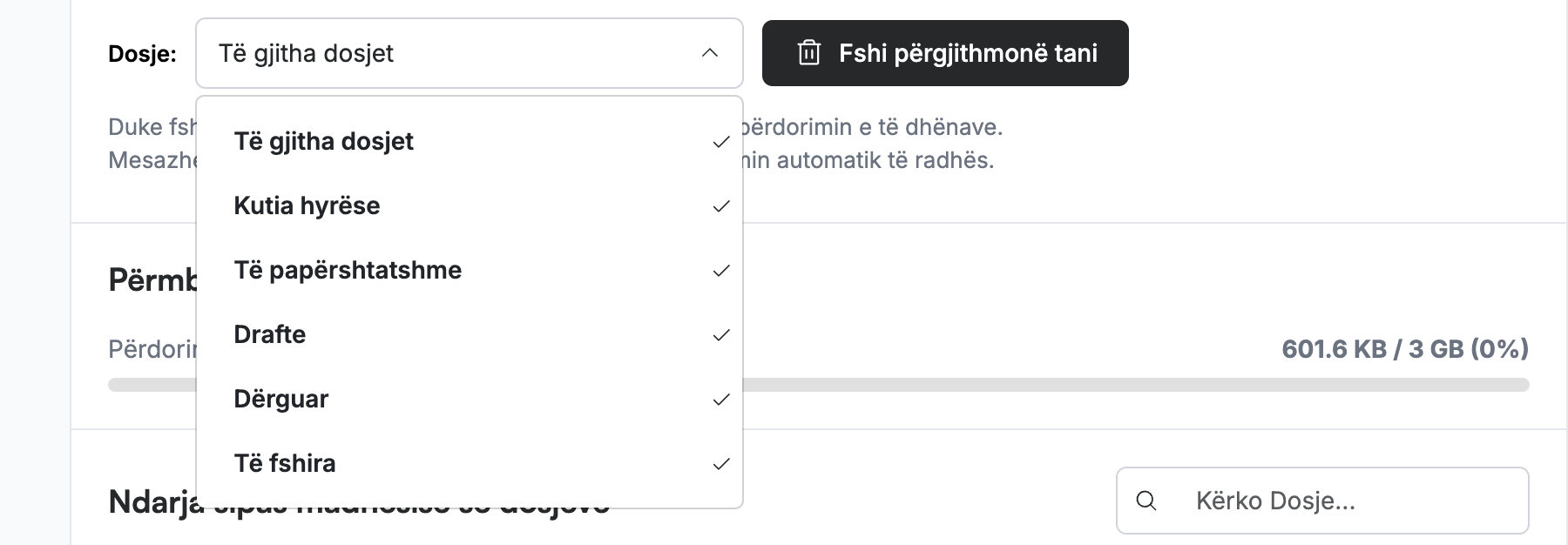1568x545 pixels.
Task: Click the 601.6 KB / 3 GB usage text
Action: coord(1405,349)
